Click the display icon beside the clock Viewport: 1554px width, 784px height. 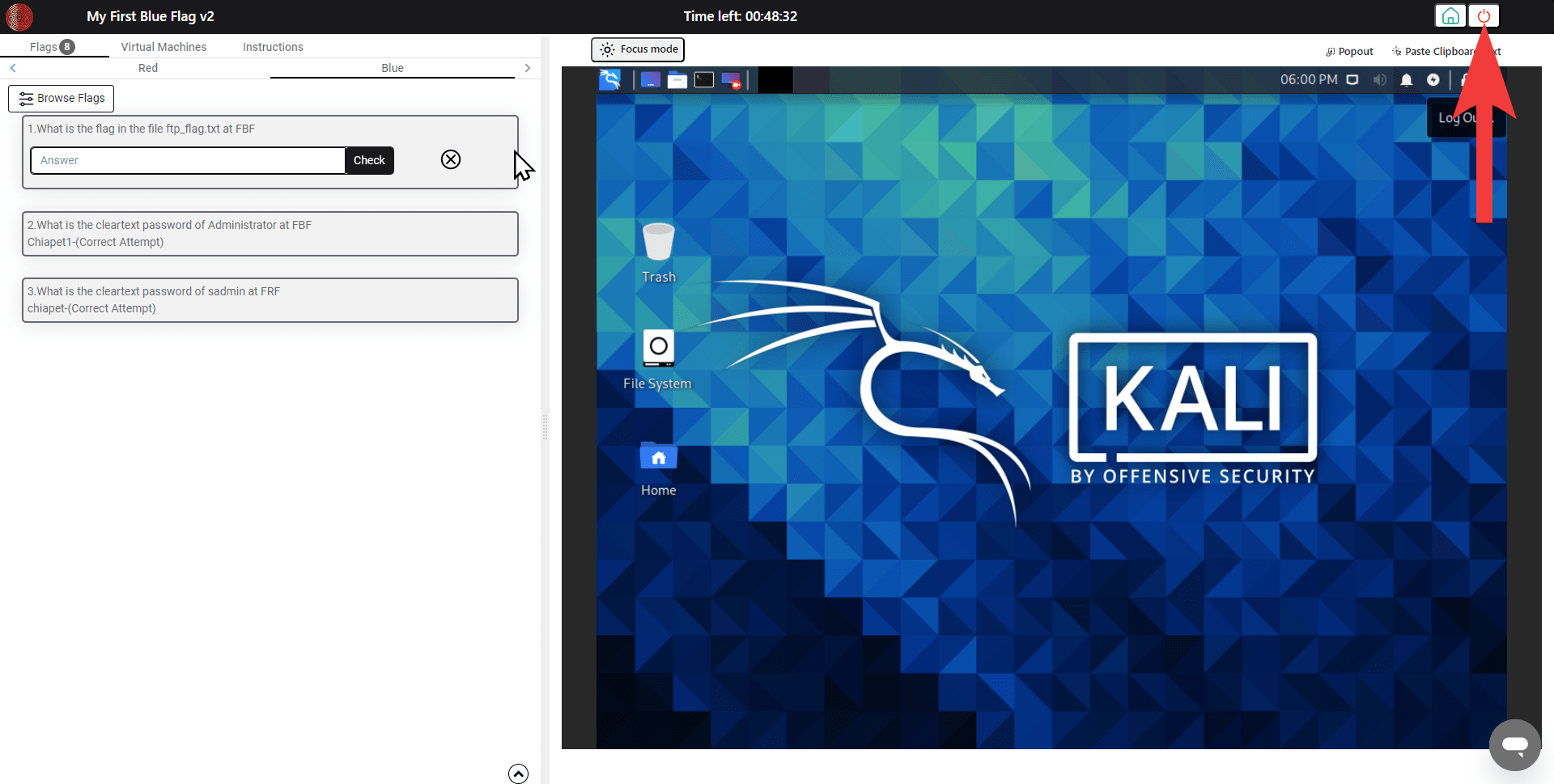[x=1352, y=80]
